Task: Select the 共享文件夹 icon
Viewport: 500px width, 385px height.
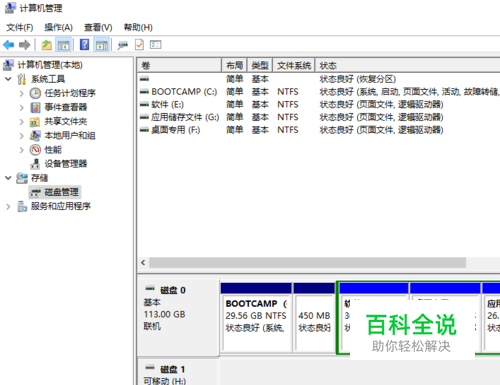Action: coord(35,122)
